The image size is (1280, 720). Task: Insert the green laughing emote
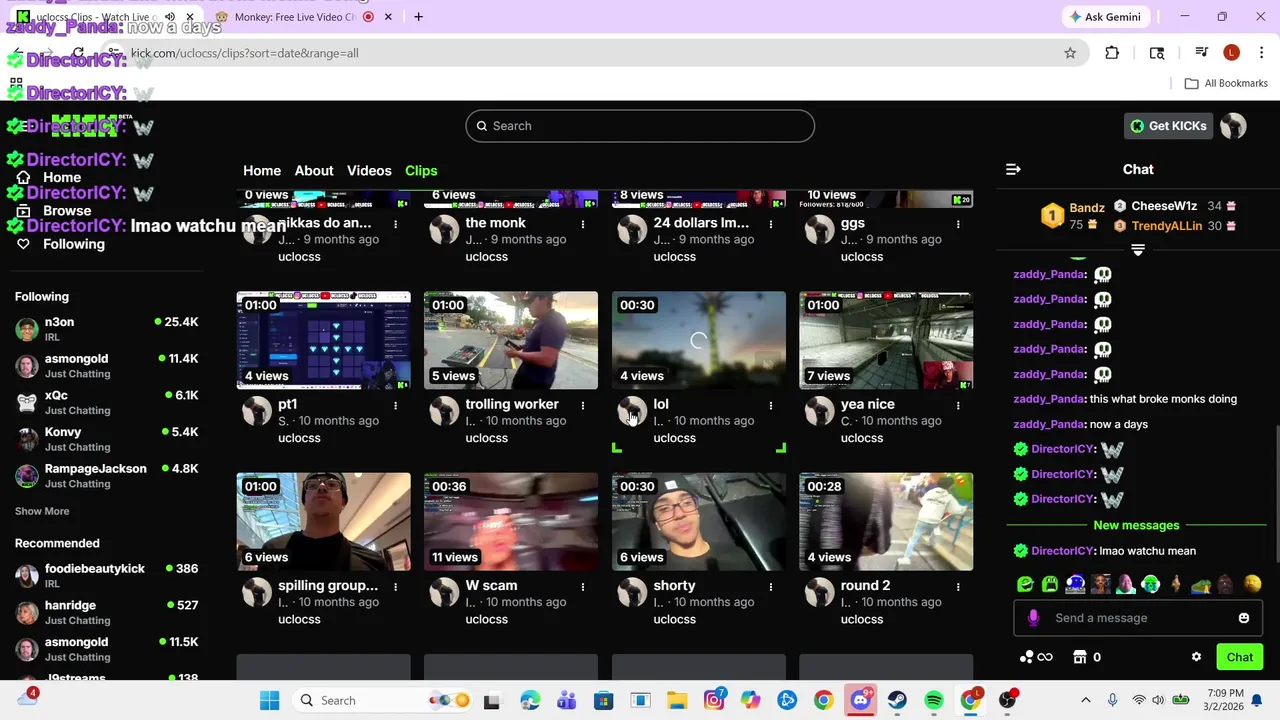[1025, 584]
